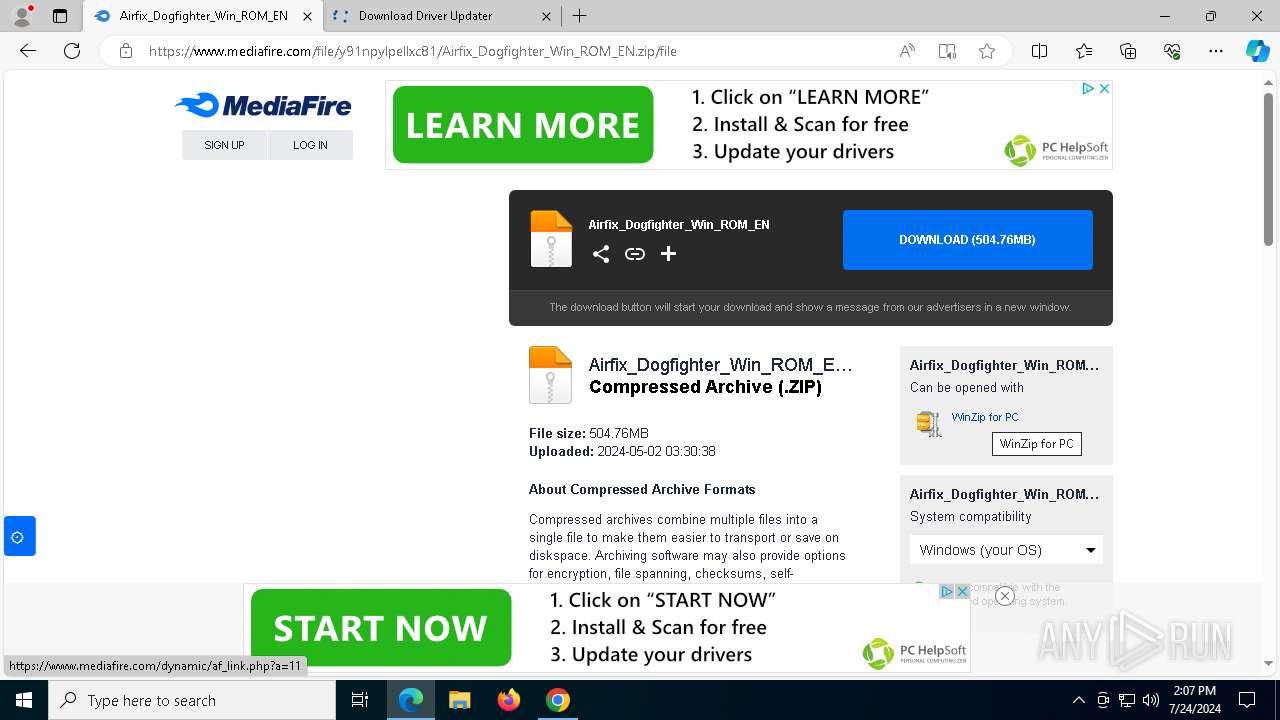
Task: Click the plus icon to save file
Action: pos(669,254)
